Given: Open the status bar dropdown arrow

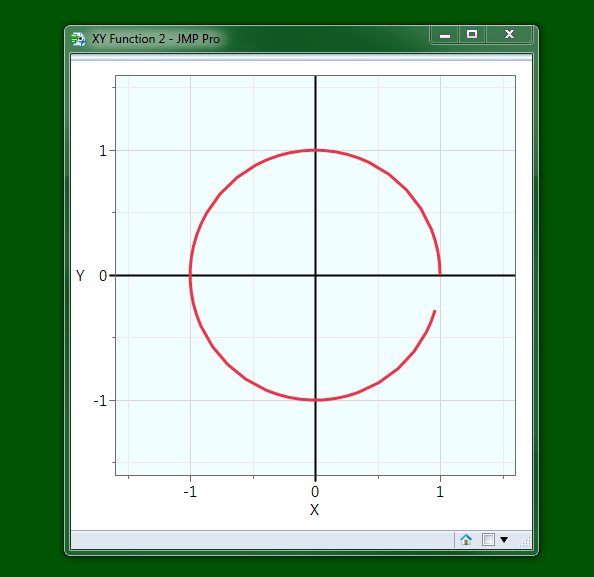Looking at the screenshot, I should [504, 539].
